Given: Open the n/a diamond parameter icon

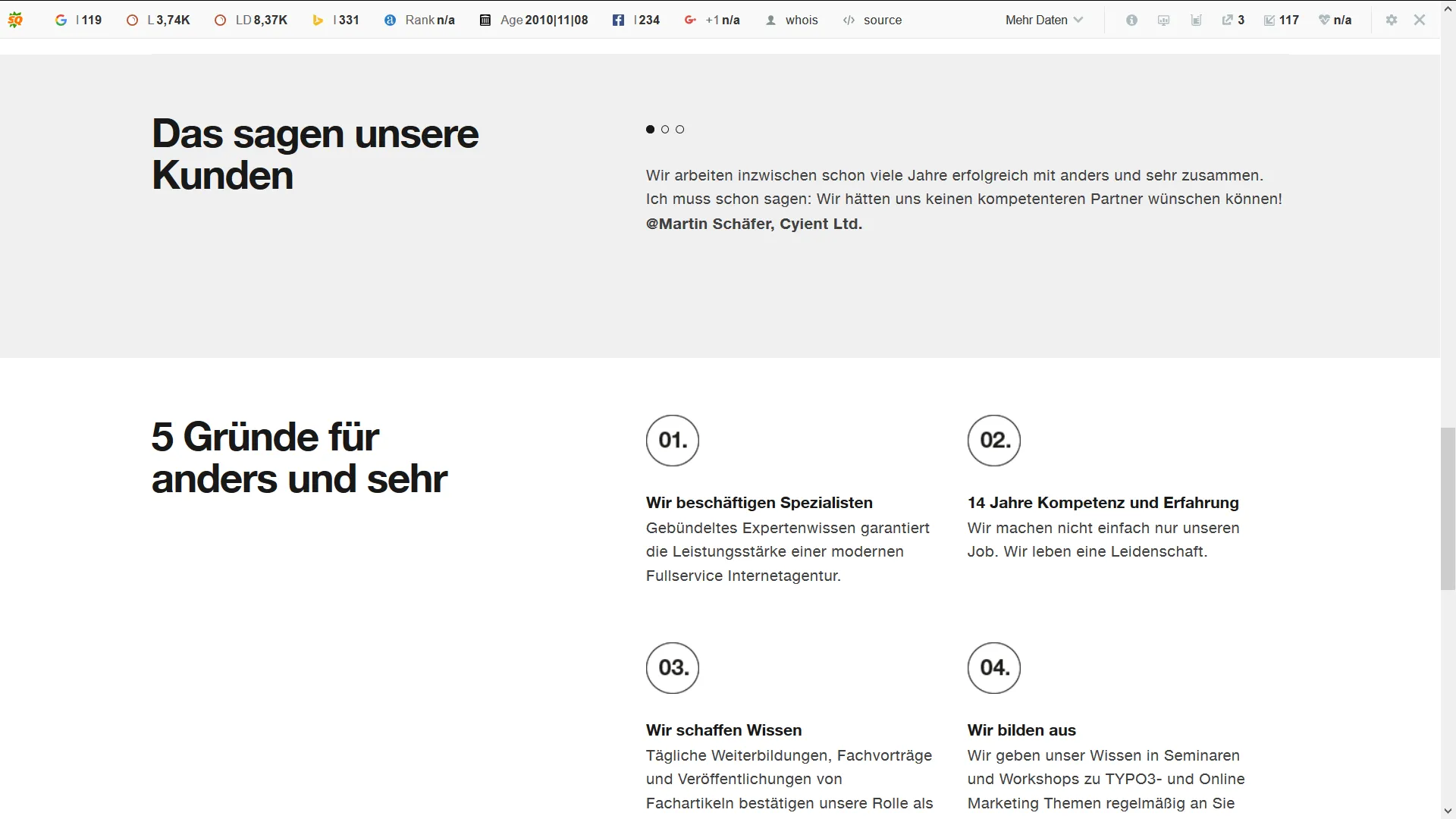Looking at the screenshot, I should 1335,20.
